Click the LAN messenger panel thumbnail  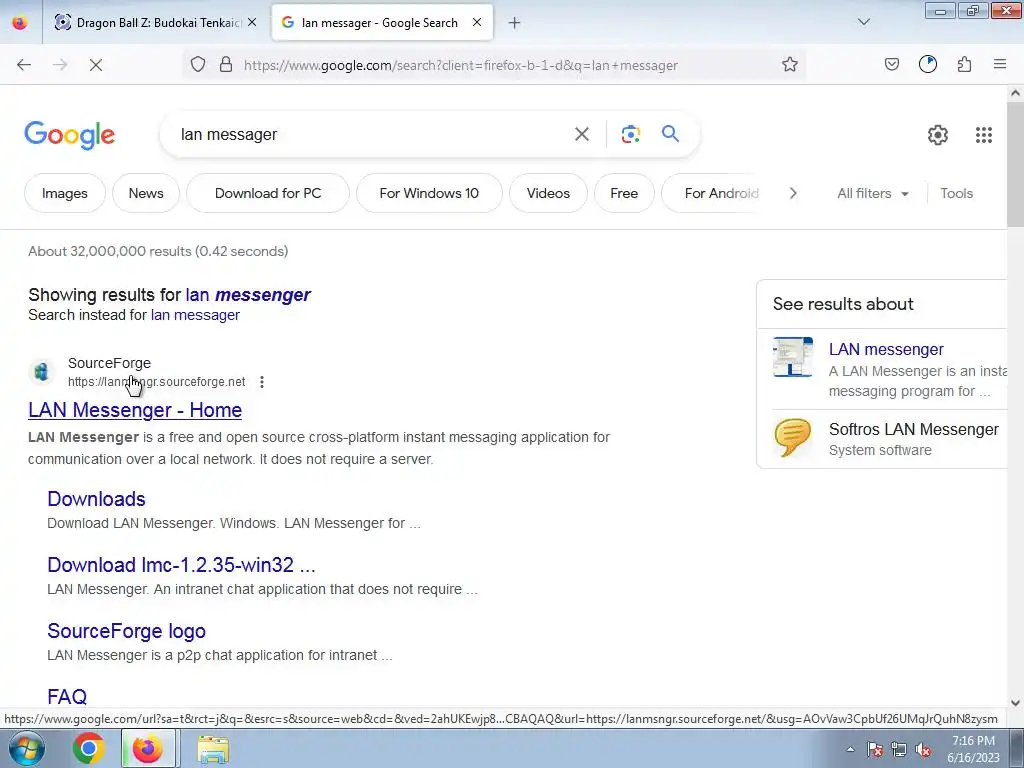[793, 357]
